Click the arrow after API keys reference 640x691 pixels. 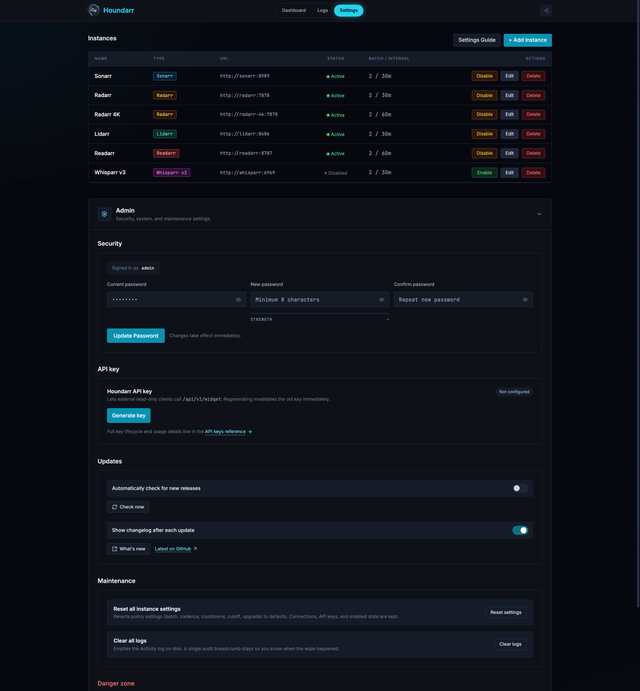(x=250, y=431)
